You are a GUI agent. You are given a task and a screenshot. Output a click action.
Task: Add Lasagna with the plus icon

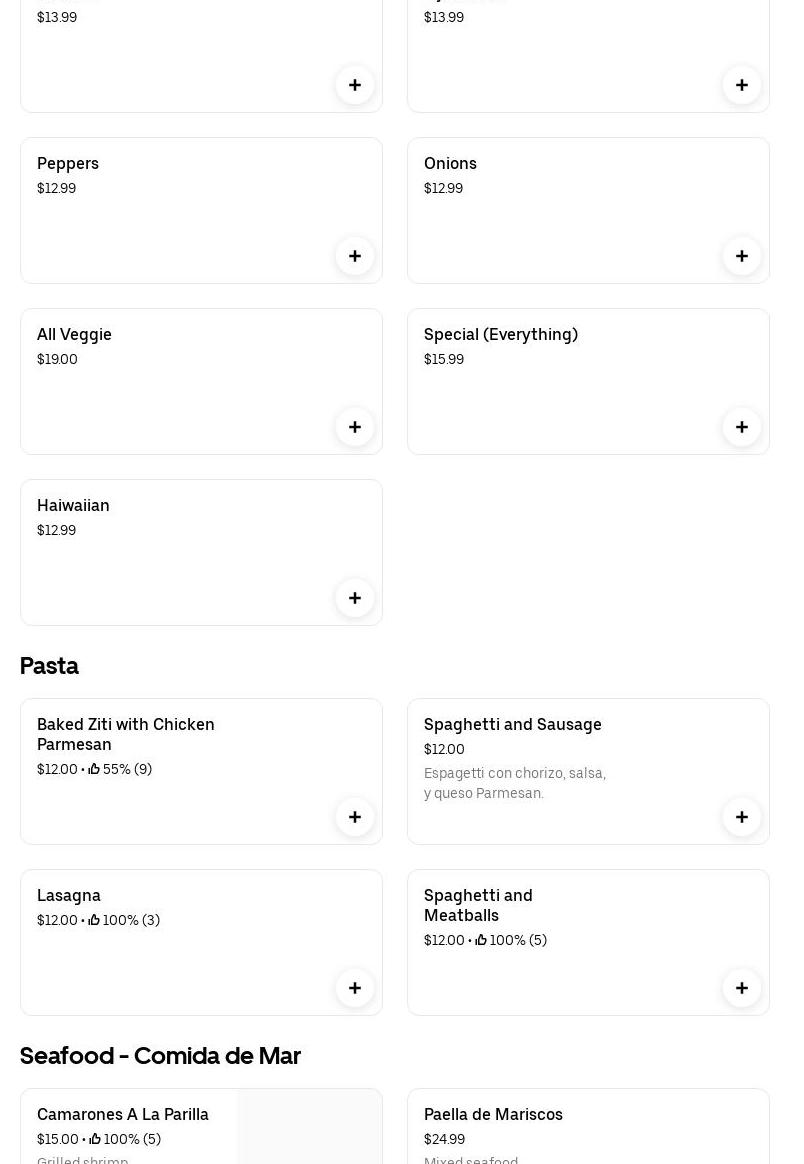(355, 988)
